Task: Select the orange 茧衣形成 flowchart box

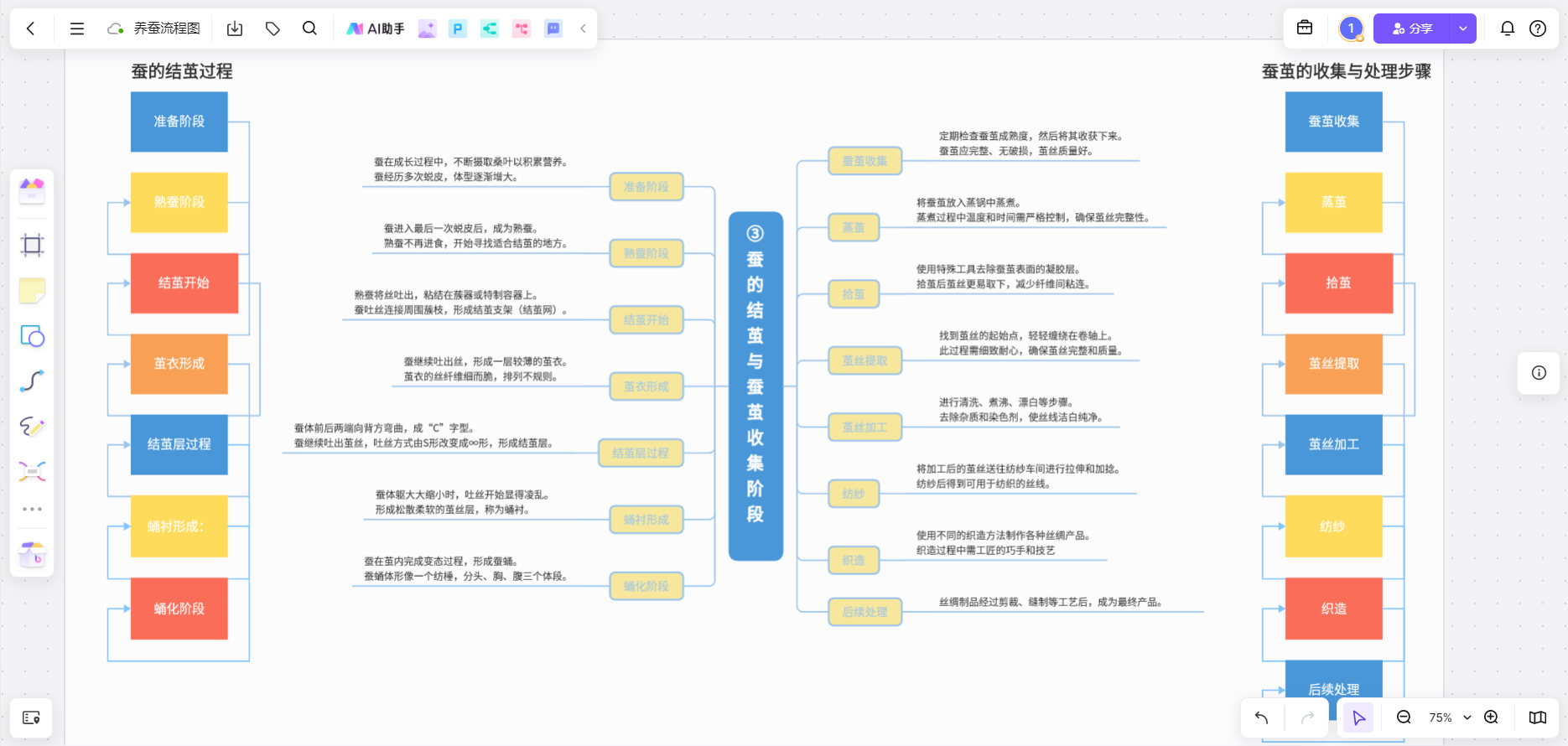Action: tap(179, 364)
